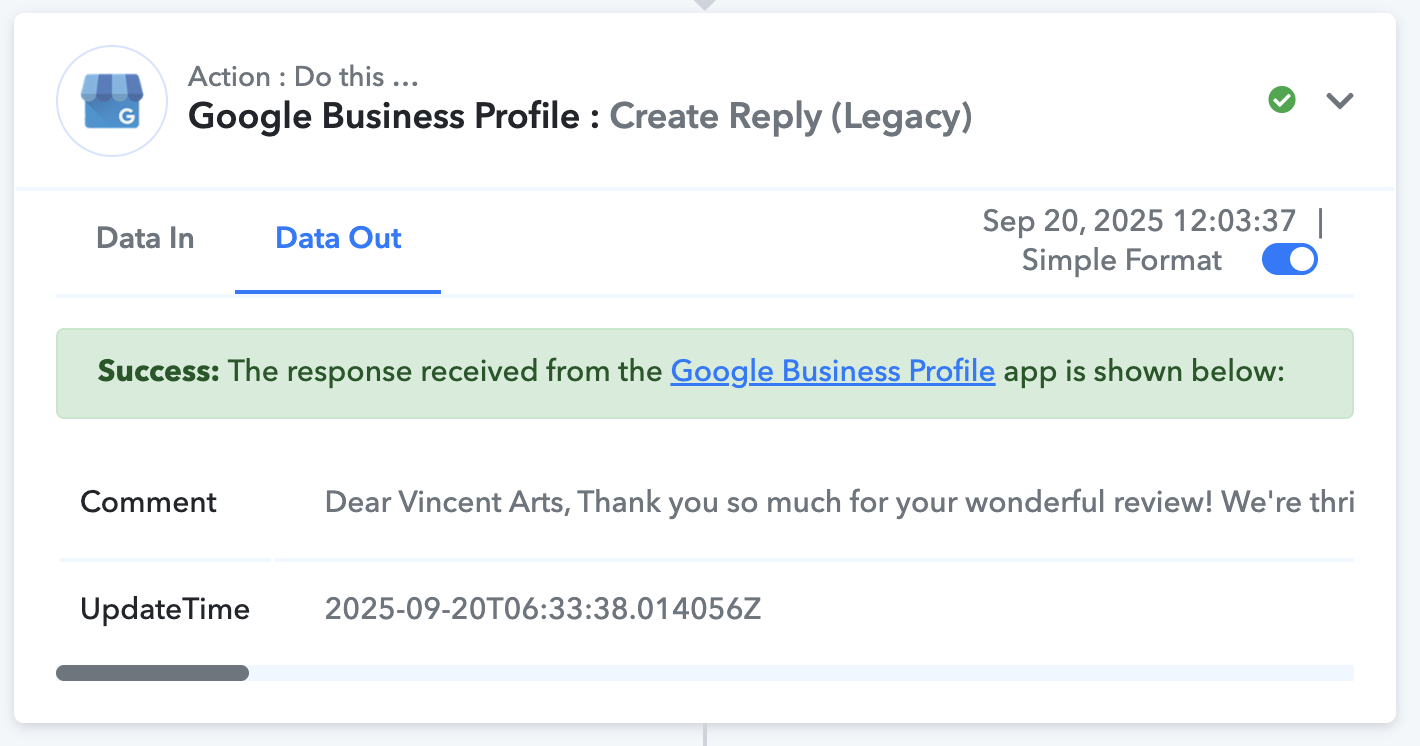Toggle the Simple Format switch off
The image size is (1420, 746).
[1290, 260]
